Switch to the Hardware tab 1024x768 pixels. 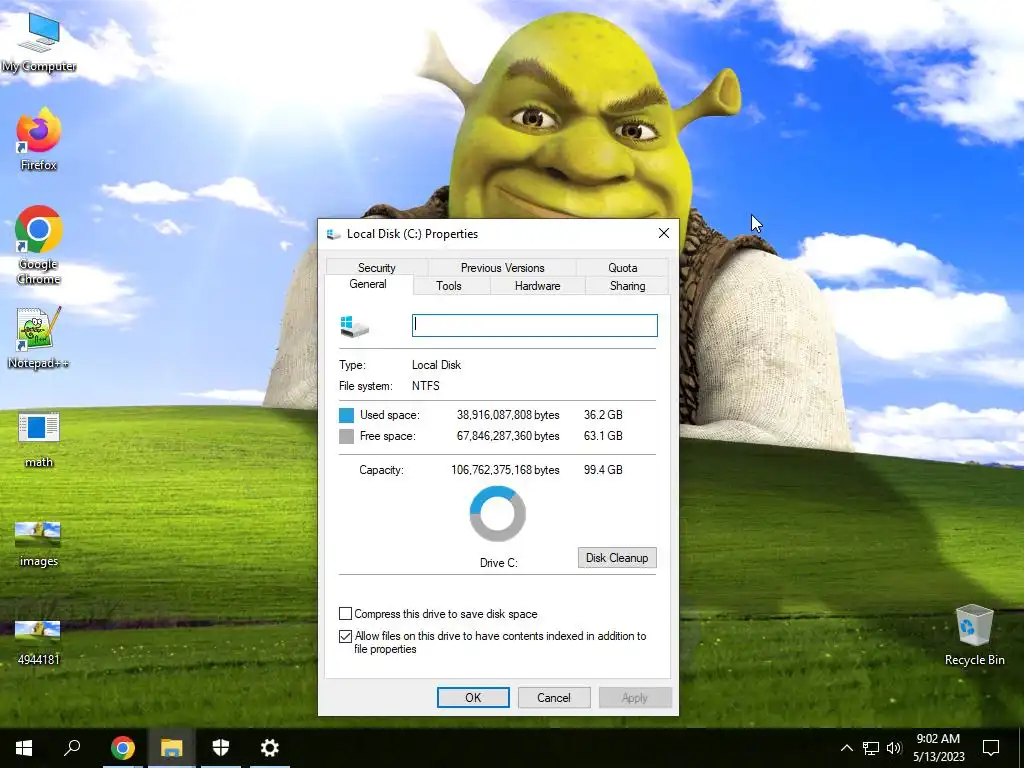(x=537, y=285)
